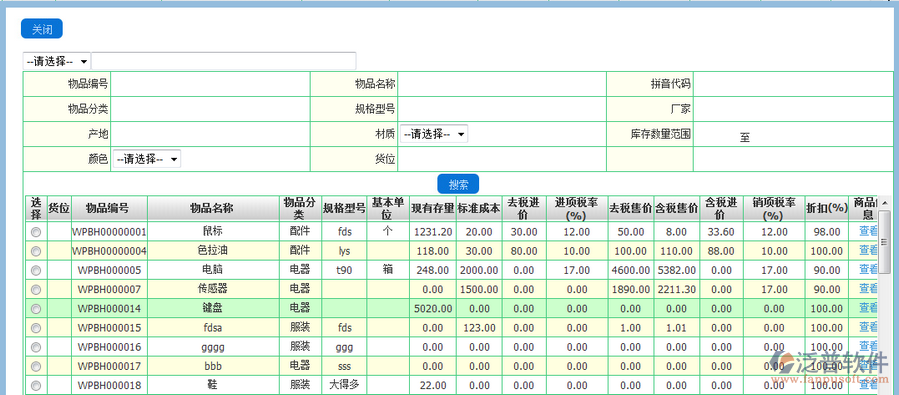Viewport: 899px width, 395px height.
Task: Sort by 现有存量 column header
Action: (x=433, y=208)
